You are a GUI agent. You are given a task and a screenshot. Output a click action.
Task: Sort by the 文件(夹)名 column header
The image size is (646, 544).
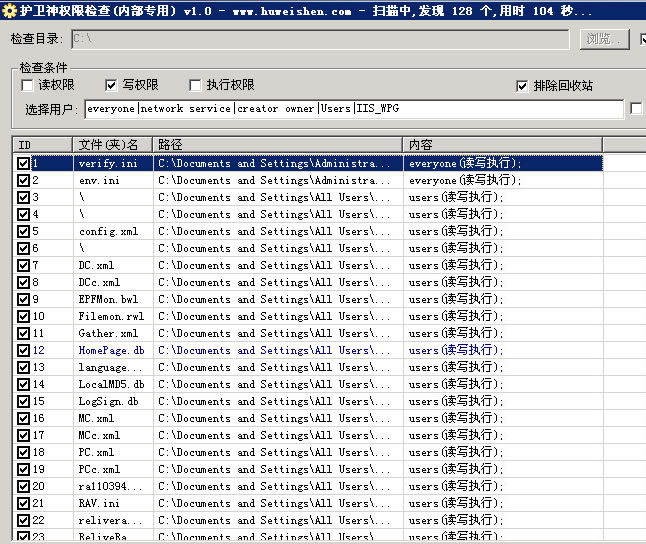[112, 145]
